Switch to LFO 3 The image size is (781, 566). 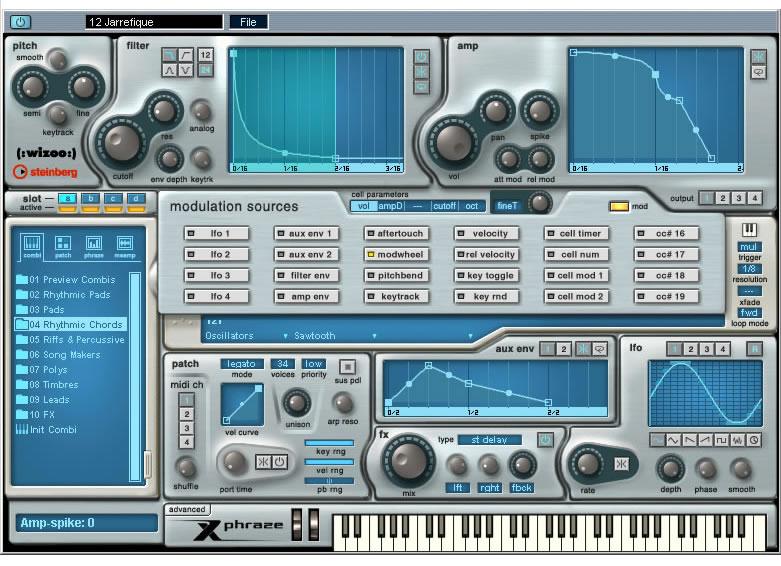[x=706, y=349]
